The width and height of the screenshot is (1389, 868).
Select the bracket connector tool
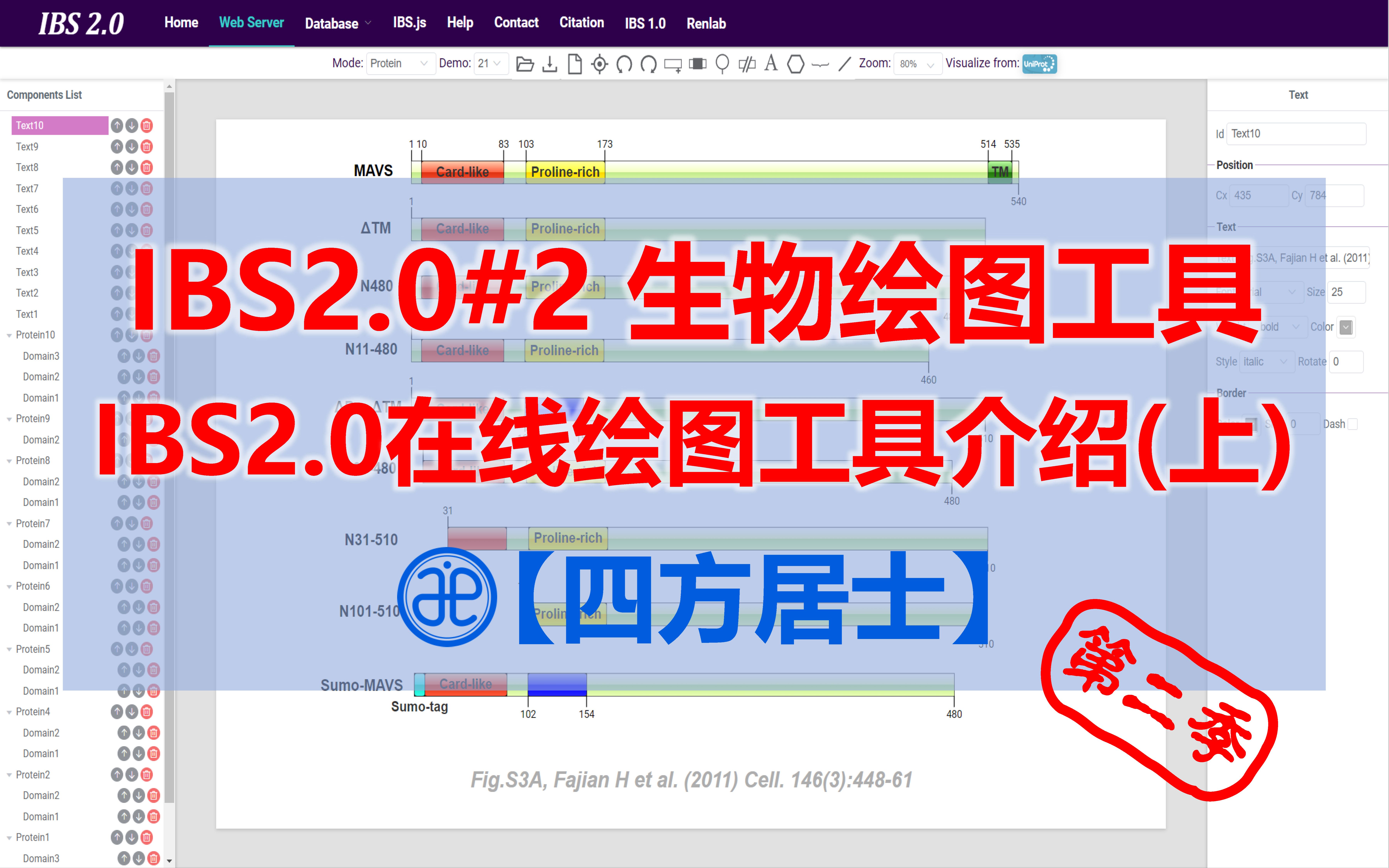tap(820, 65)
